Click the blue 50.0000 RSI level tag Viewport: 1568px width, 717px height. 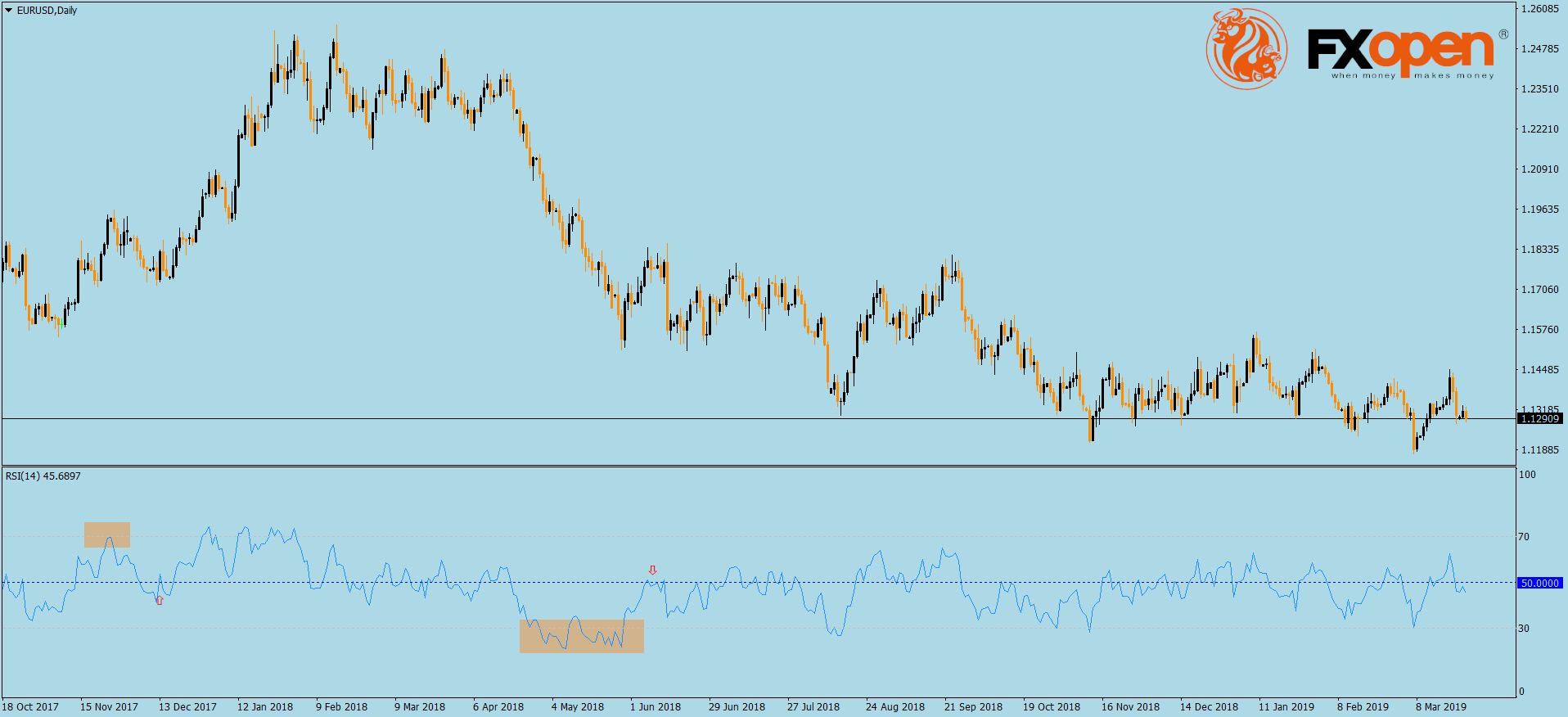click(x=1539, y=584)
